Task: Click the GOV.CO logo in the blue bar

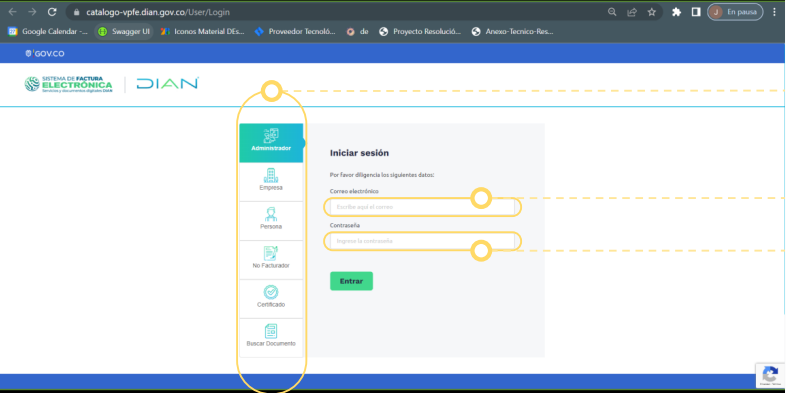Action: click(x=45, y=54)
